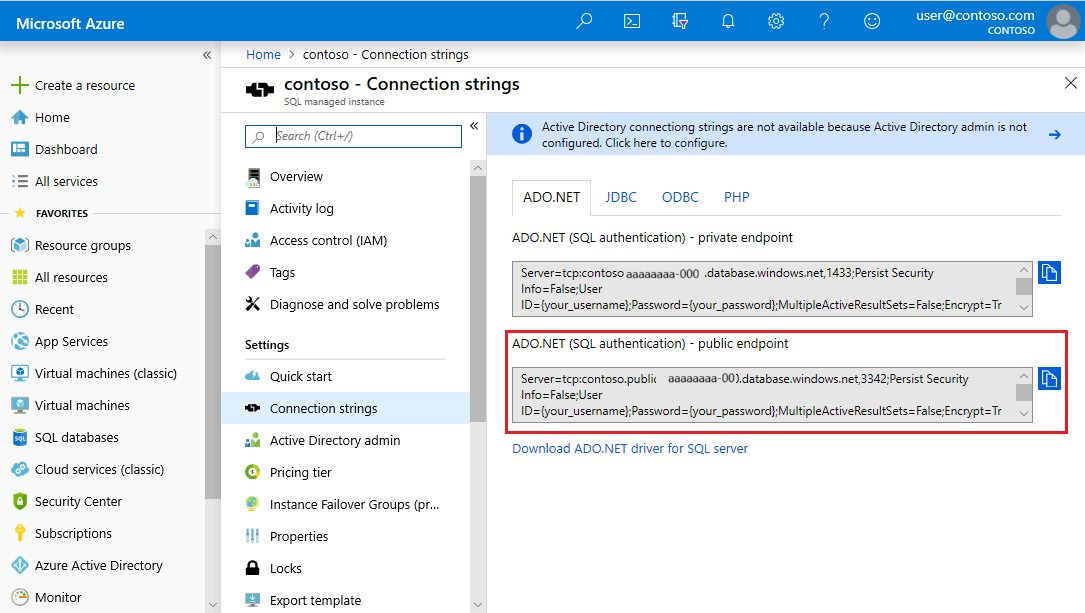Open the help question mark icon
Viewport: 1085px width, 613px height.
click(824, 21)
